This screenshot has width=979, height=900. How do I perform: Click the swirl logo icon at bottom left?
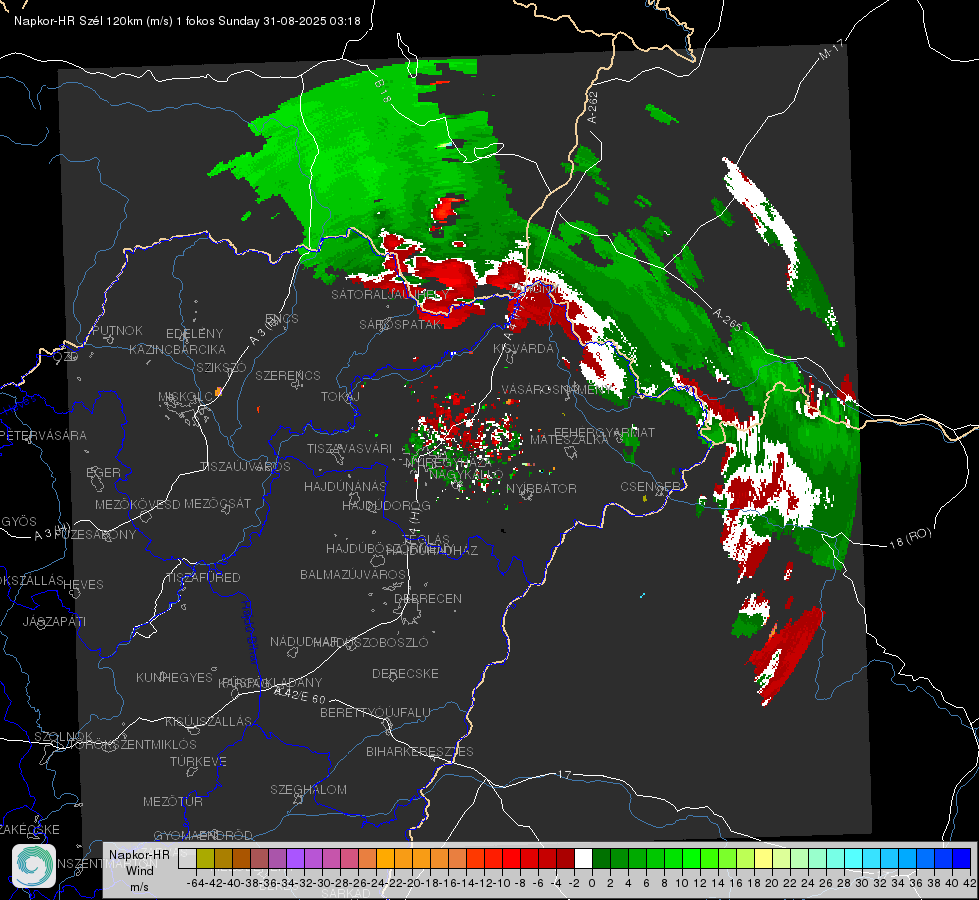tap(34, 866)
